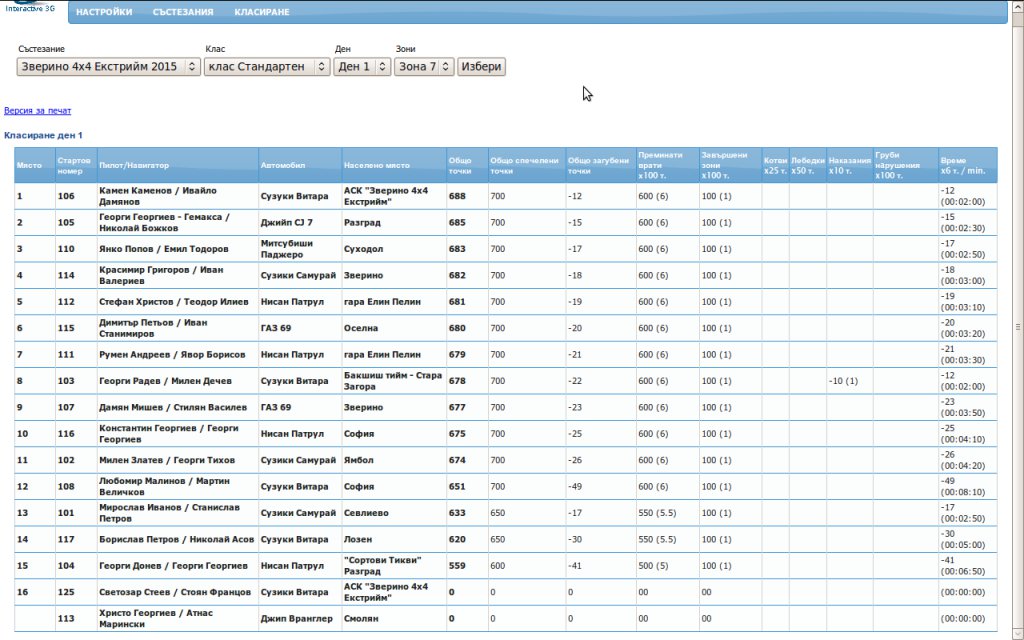Click the page's vertical scrollbar
This screenshot has height=640, width=1024.
click(x=1017, y=326)
